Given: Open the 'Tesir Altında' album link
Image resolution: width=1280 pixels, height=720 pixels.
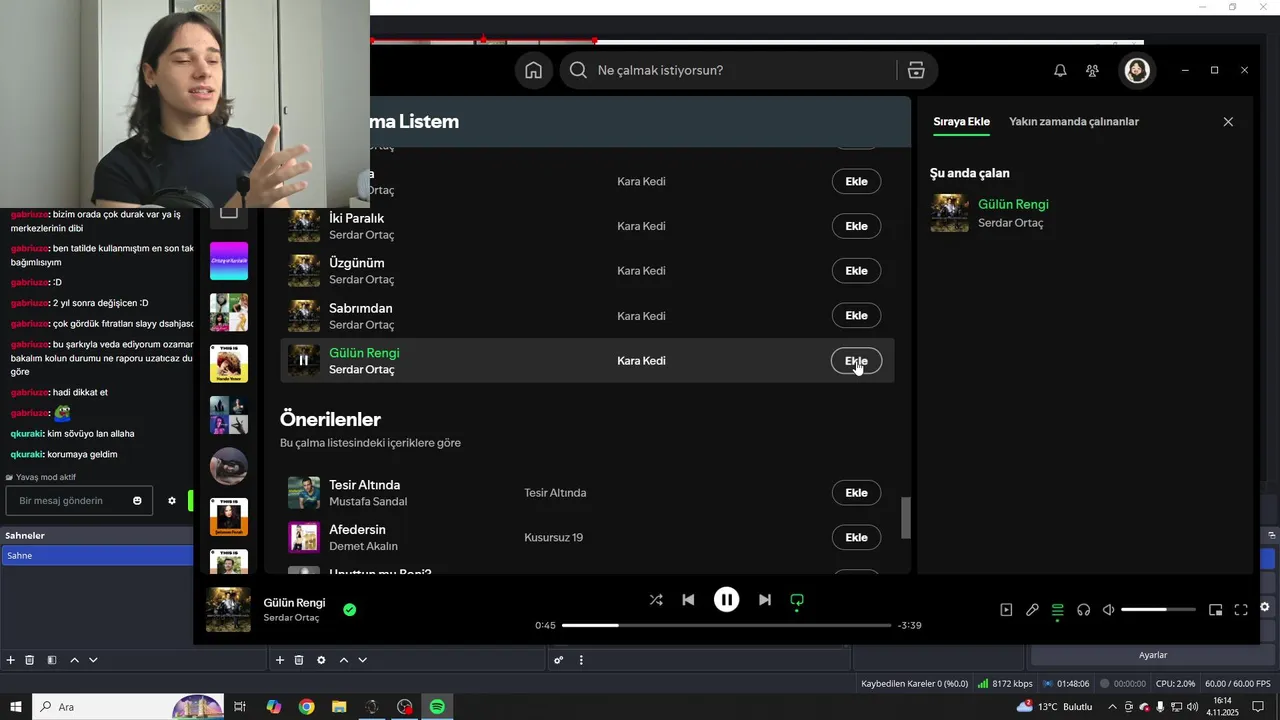Looking at the screenshot, I should point(555,493).
